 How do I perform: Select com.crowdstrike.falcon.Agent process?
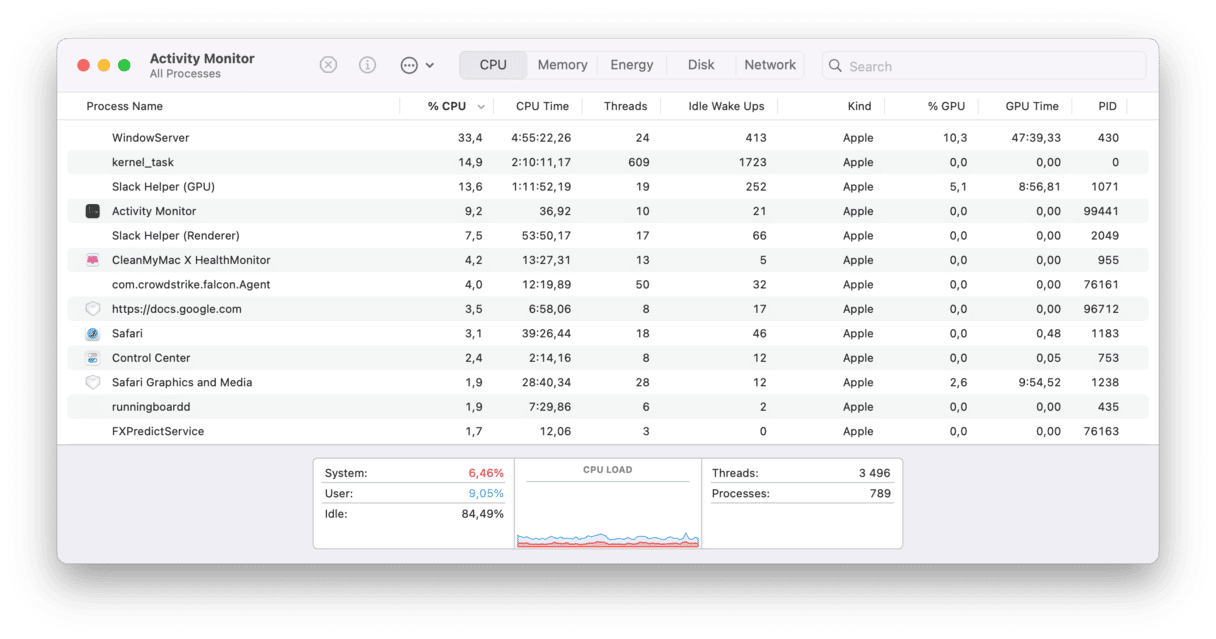pos(608,285)
